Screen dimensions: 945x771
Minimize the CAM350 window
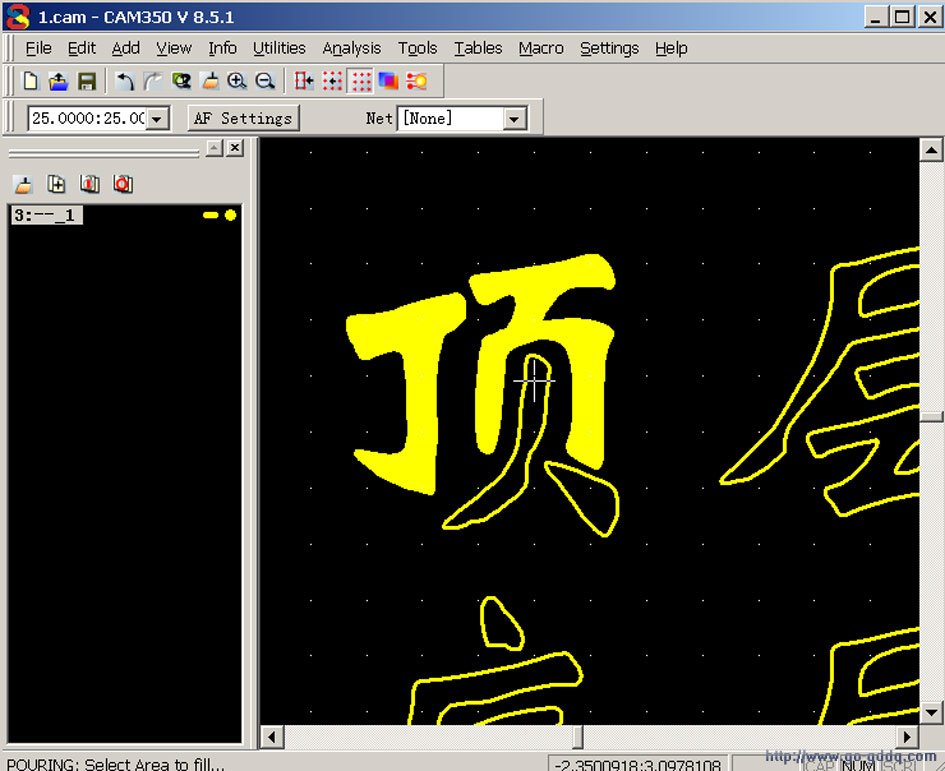click(x=876, y=17)
